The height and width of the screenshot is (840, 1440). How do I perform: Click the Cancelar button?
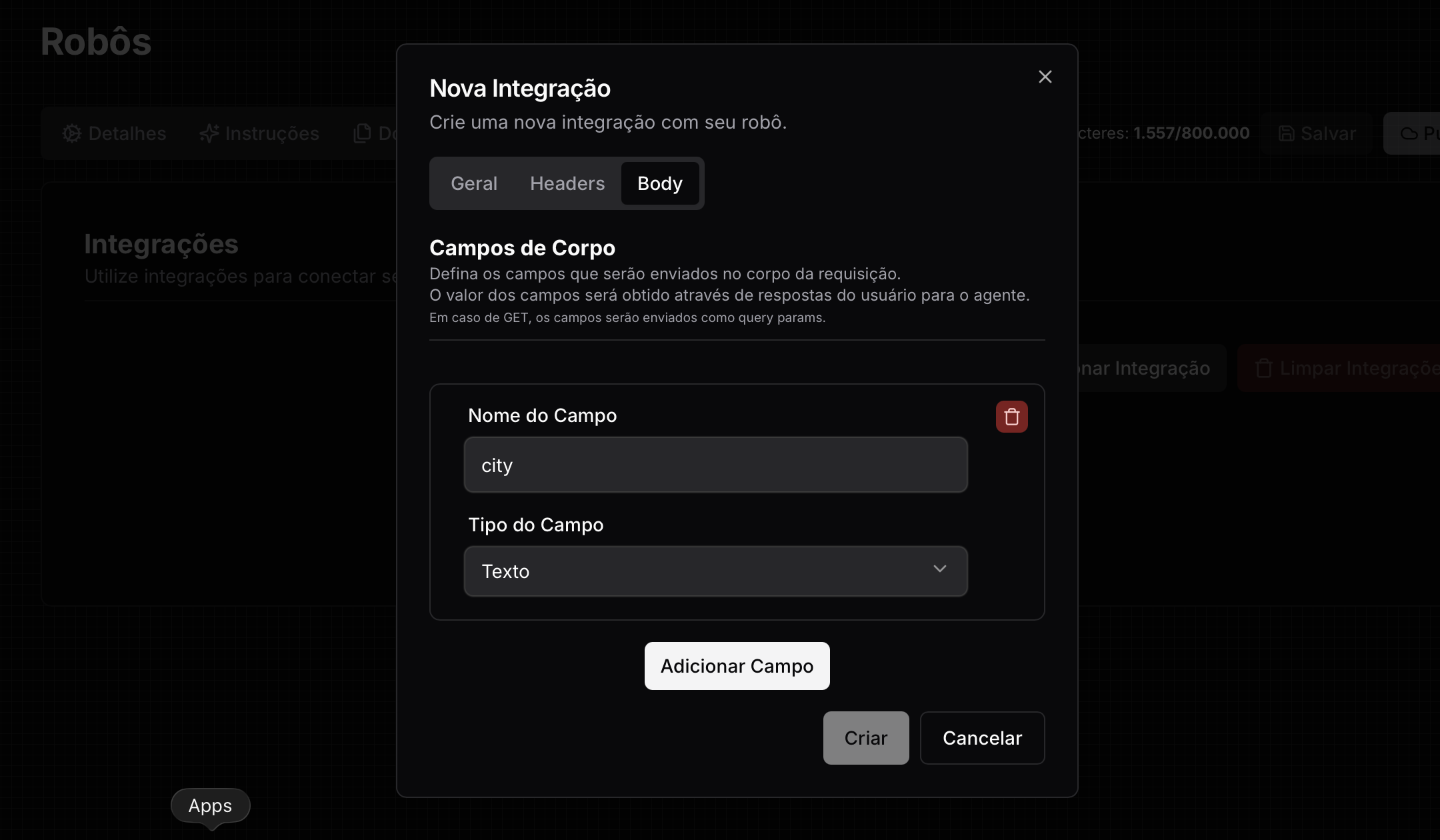pos(981,738)
